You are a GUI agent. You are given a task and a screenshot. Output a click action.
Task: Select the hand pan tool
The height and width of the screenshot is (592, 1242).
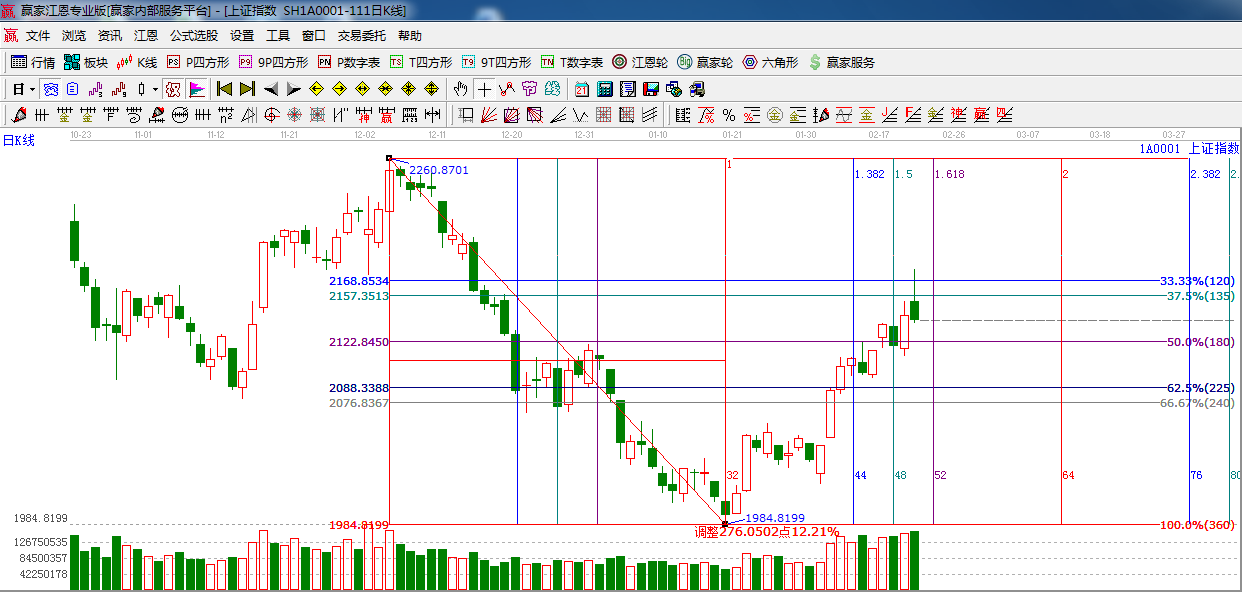[x=460, y=89]
